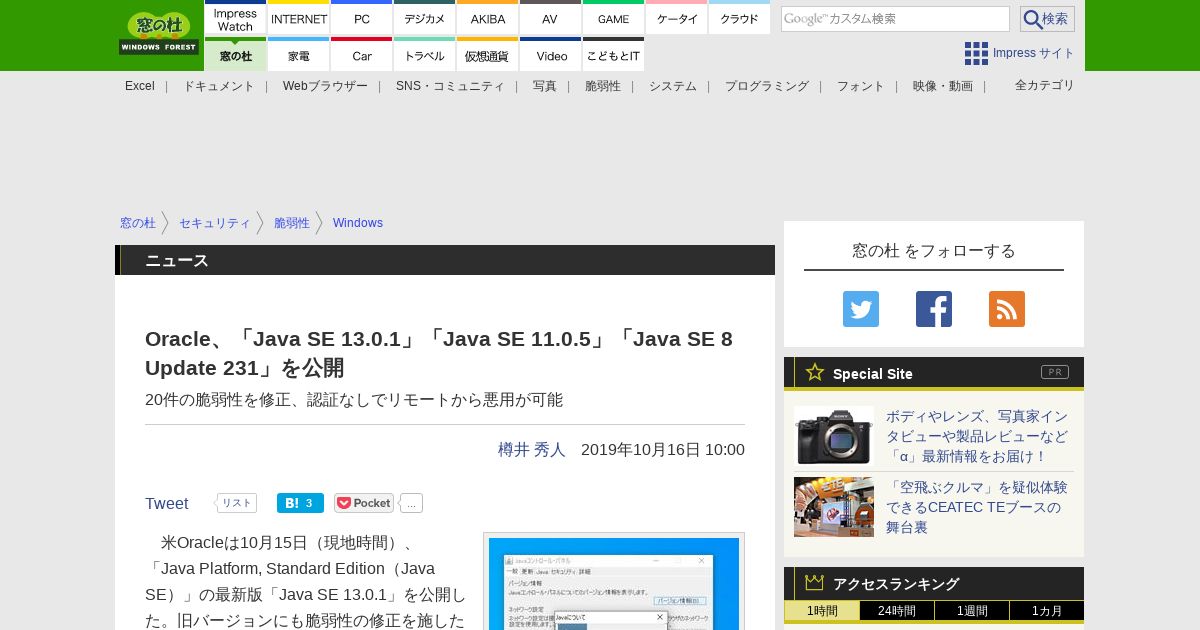Image resolution: width=1200 pixels, height=630 pixels.
Task: Click the Hatena bookmark B! button
Action: tap(300, 503)
